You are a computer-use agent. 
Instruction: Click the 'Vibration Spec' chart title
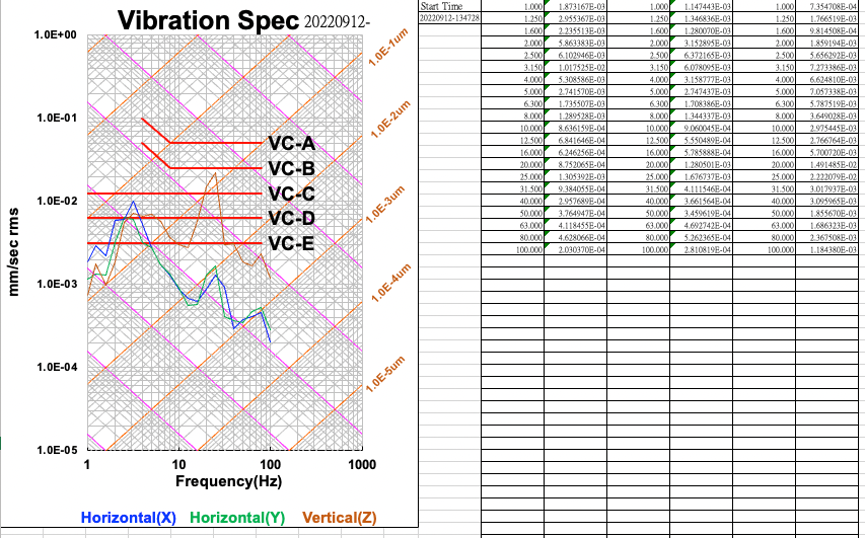(x=208, y=20)
